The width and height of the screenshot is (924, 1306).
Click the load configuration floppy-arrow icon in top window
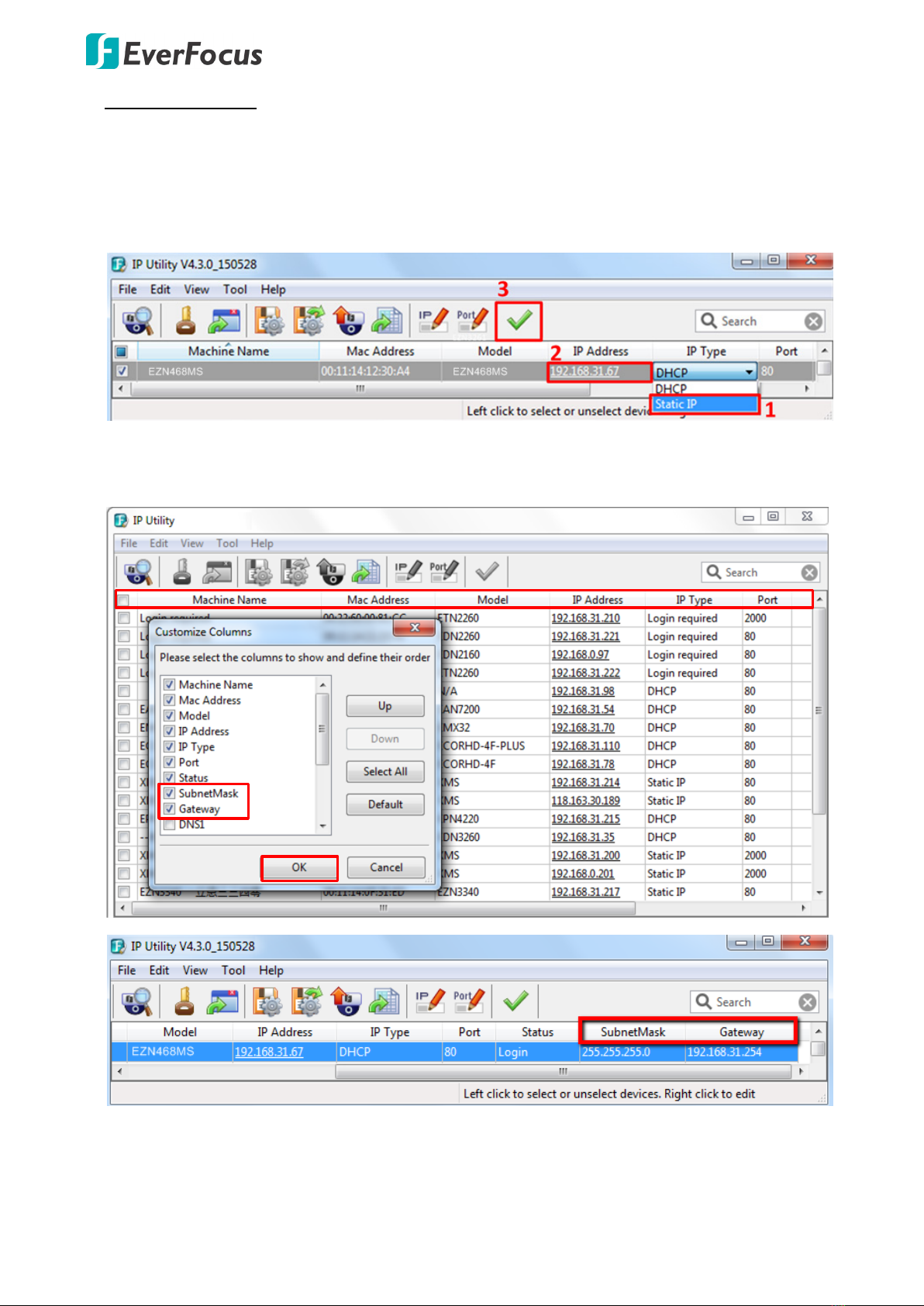coord(309,320)
